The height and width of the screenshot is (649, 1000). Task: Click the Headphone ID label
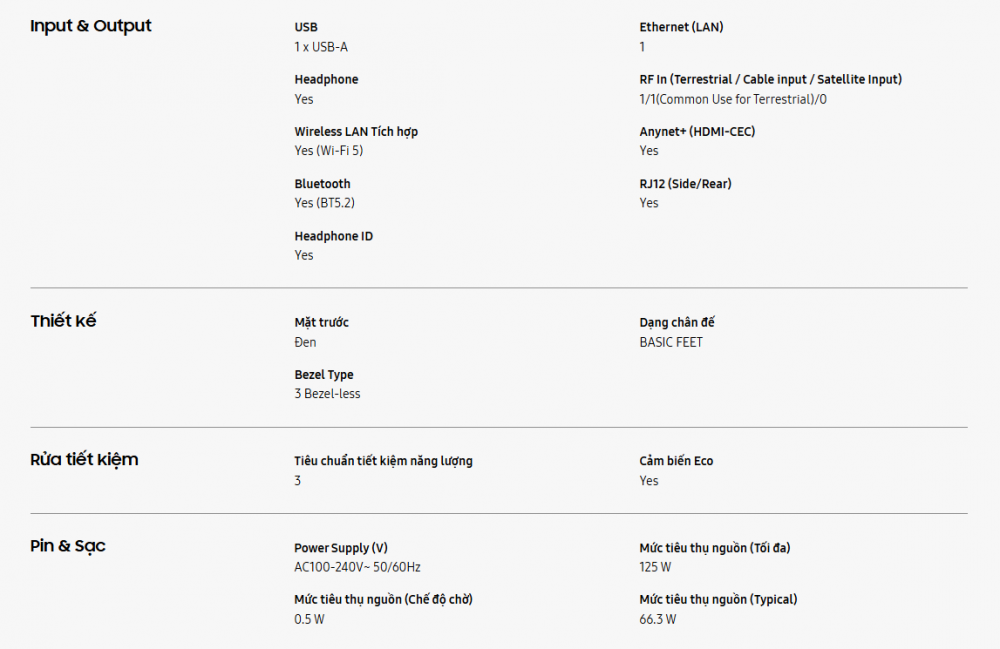click(x=333, y=236)
